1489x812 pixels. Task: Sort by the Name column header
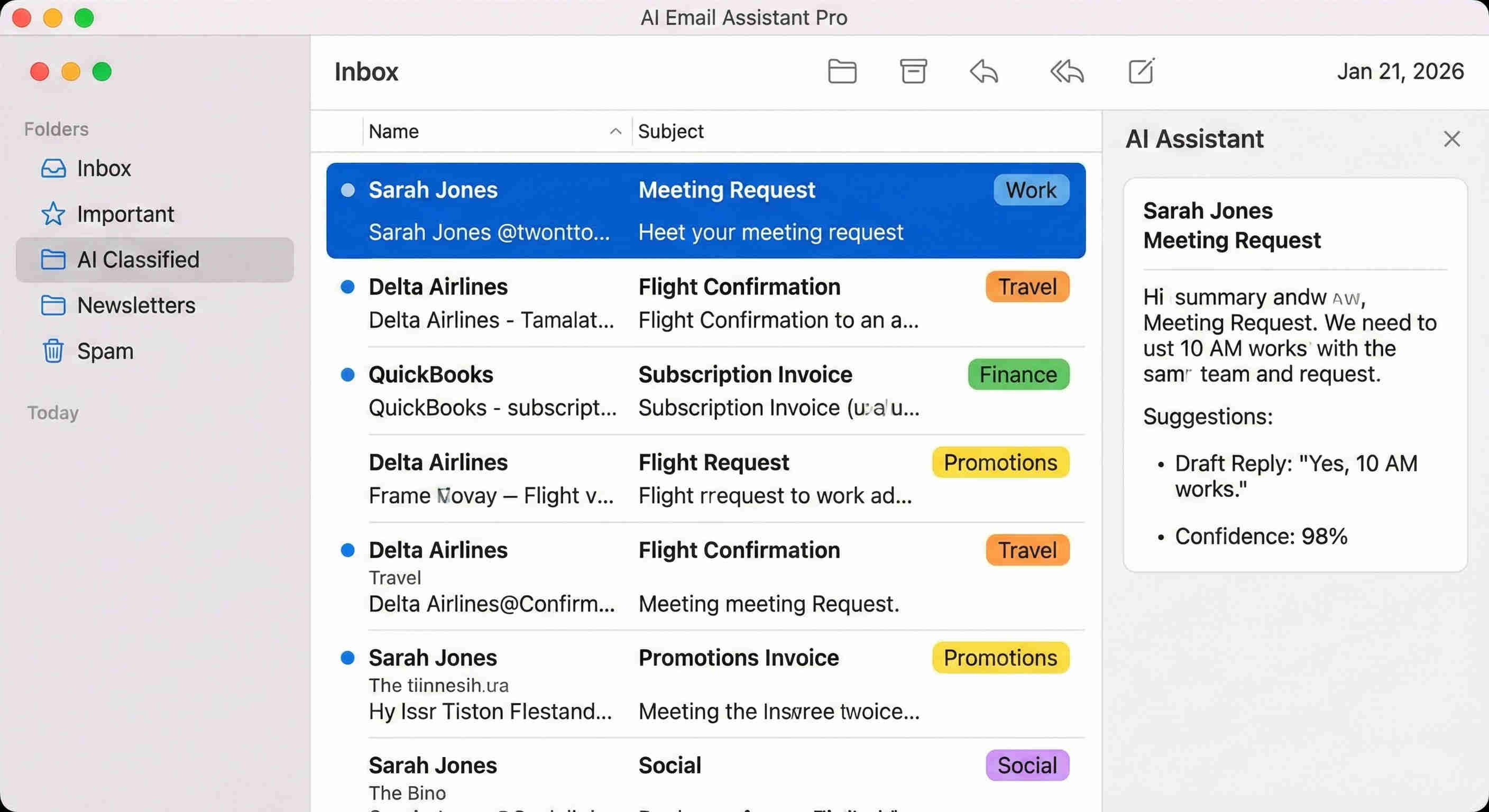[x=393, y=132]
